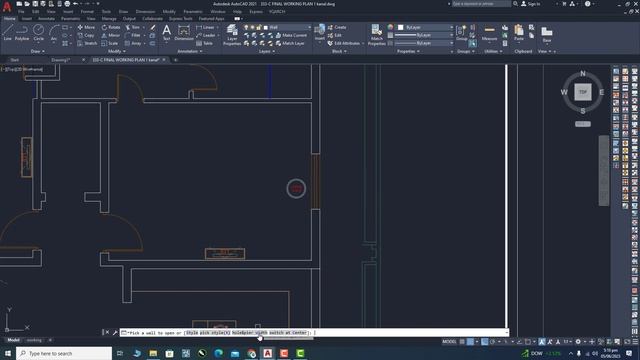Click TOP face on the ViewCube
The width and height of the screenshot is (640, 360).
(x=583, y=92)
